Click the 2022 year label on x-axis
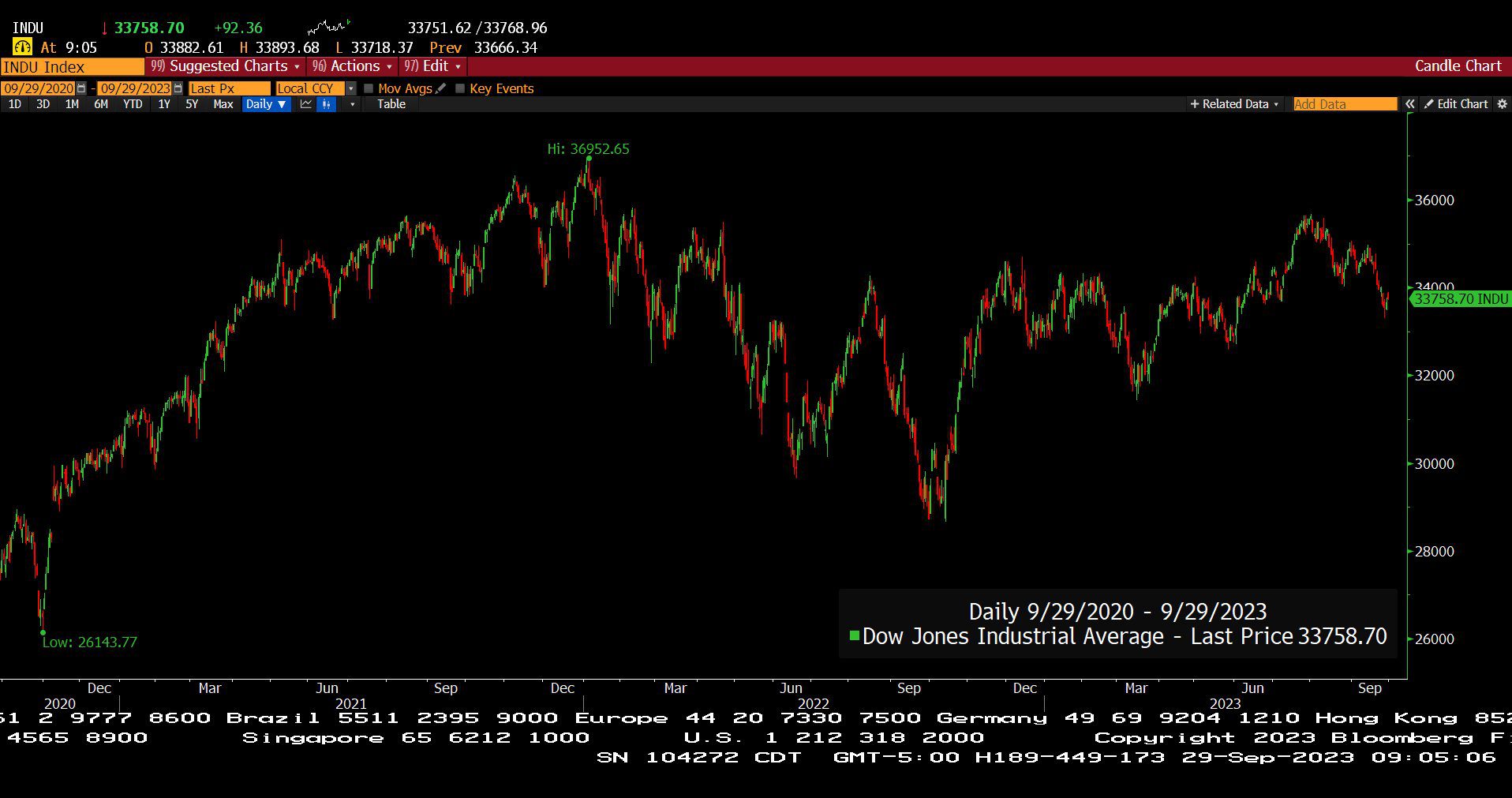This screenshot has width=1512, height=798. [813, 703]
